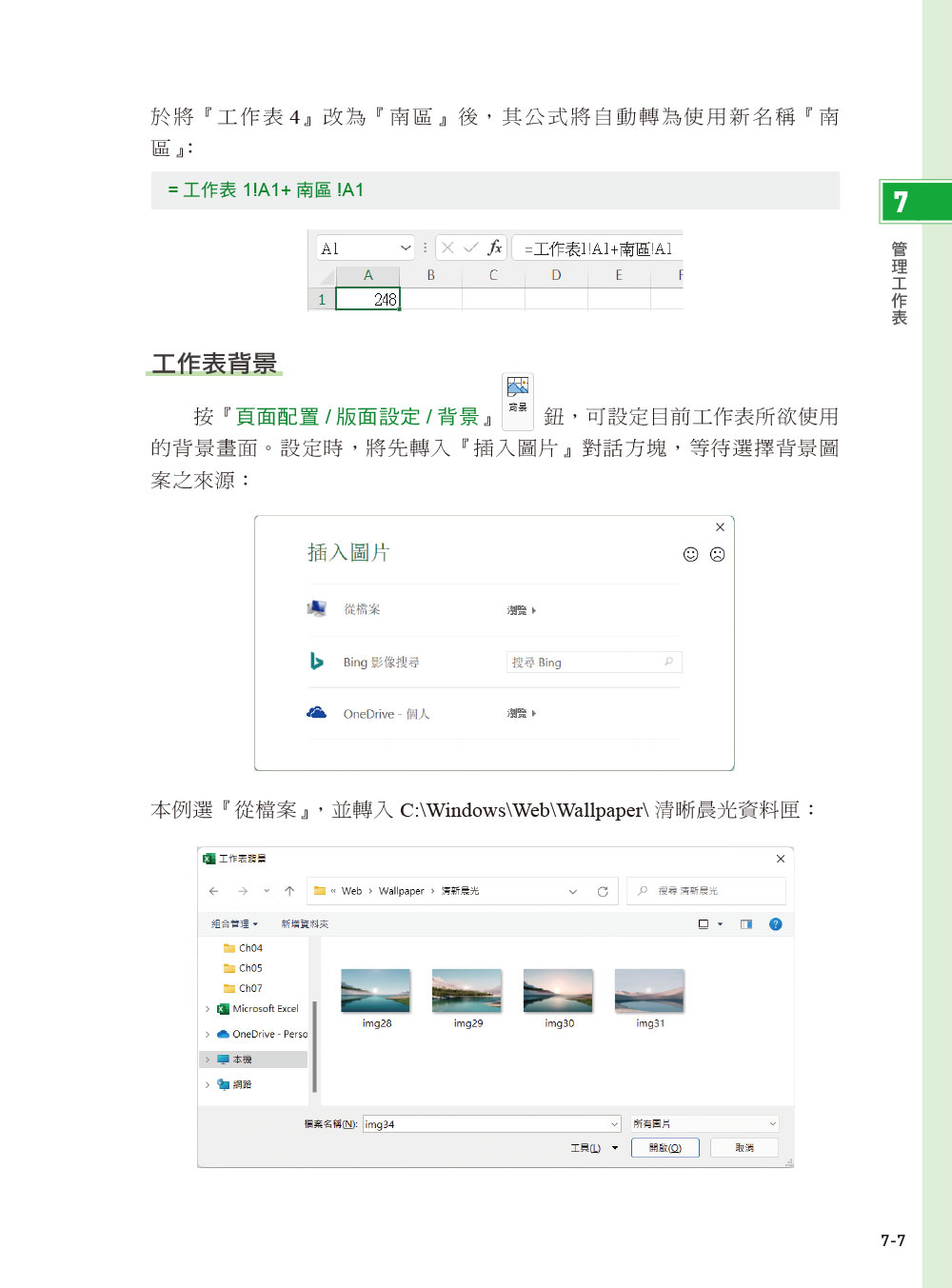Click the Background (背景) ribbon icon
This screenshot has width=952, height=1288.
(518, 394)
